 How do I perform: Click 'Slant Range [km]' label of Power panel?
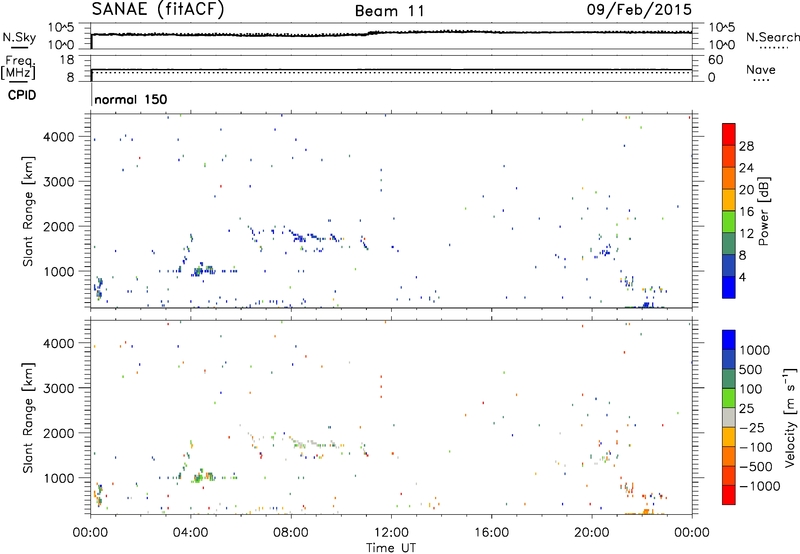click(x=28, y=211)
